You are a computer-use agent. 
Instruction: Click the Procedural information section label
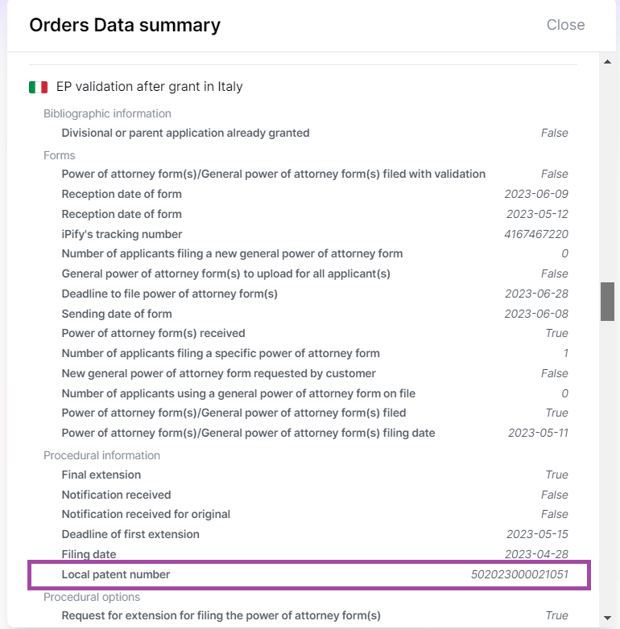coord(101,456)
